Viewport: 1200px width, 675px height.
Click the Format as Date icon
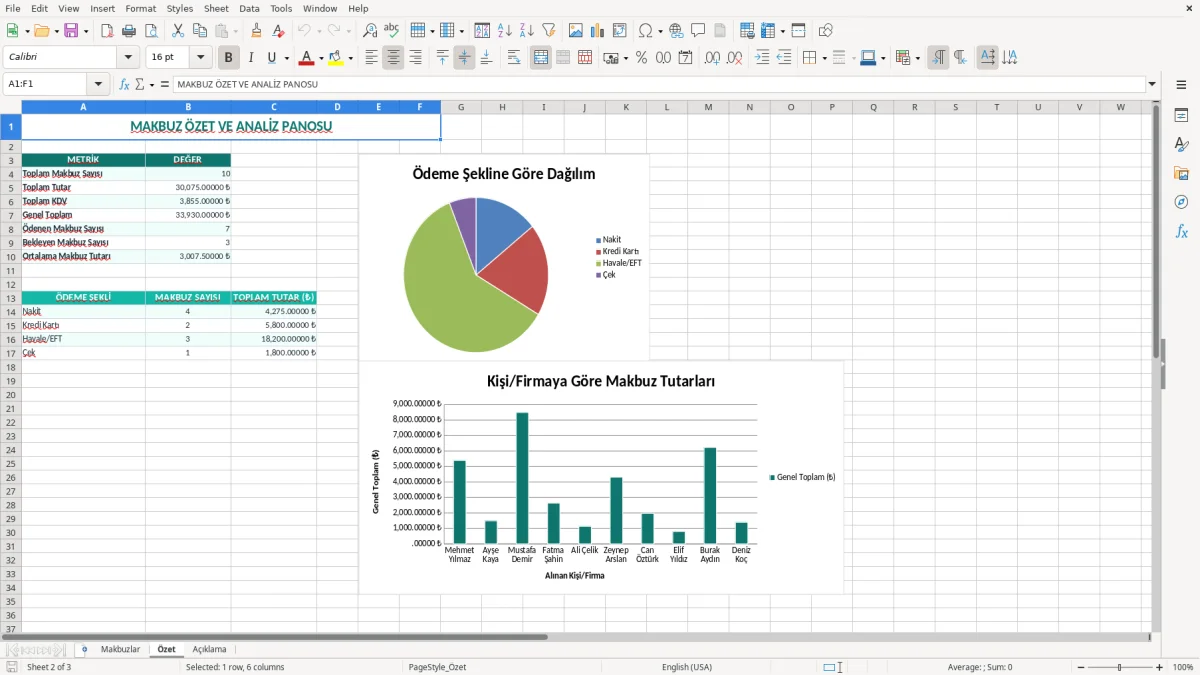tap(686, 58)
